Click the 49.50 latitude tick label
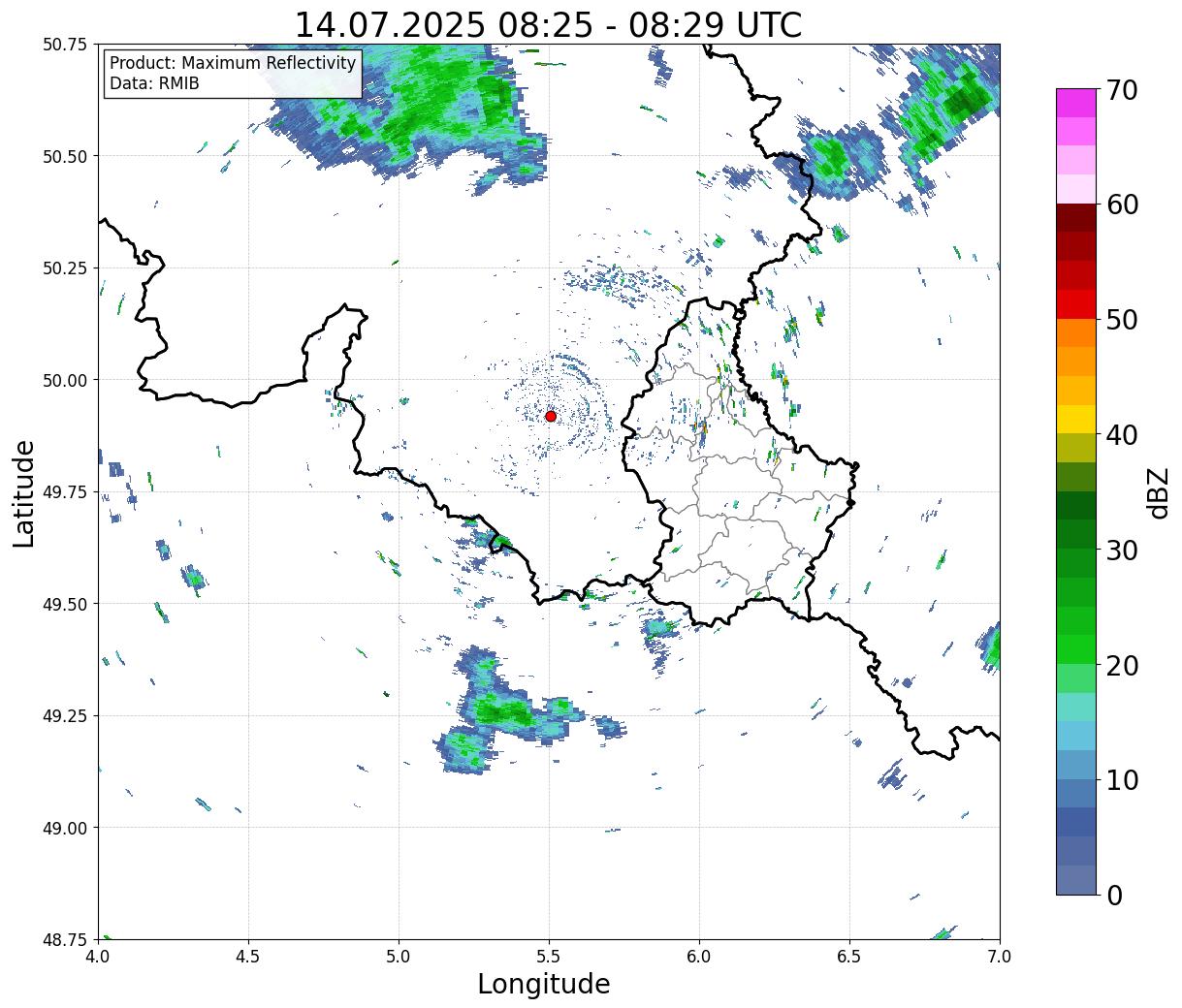This screenshot has width=1182, height=1008. tap(65, 604)
